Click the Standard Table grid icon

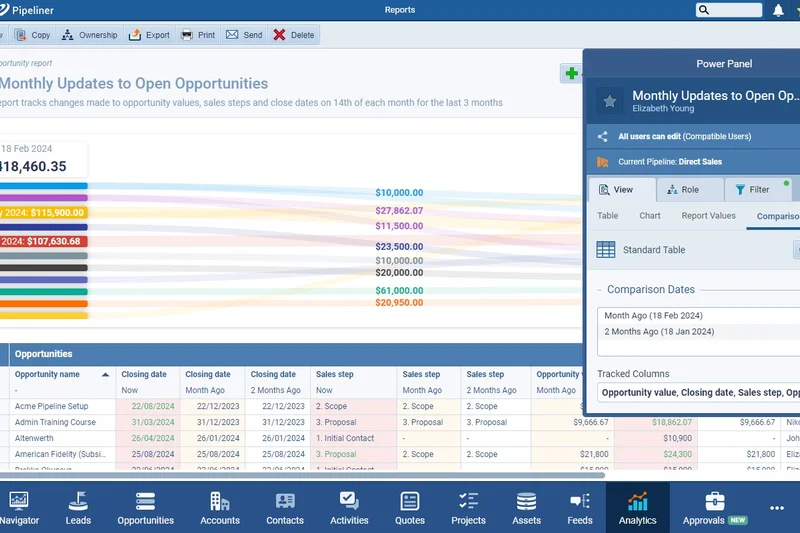(x=606, y=250)
